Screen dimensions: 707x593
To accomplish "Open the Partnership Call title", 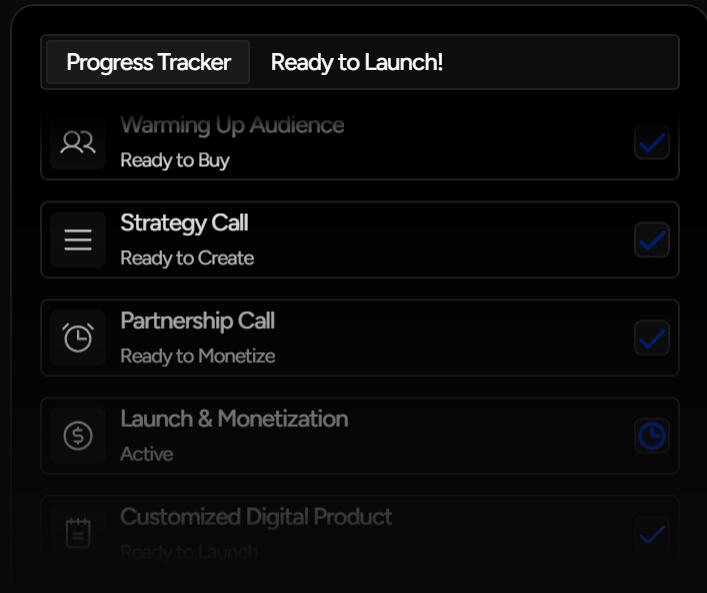I will (x=197, y=321).
